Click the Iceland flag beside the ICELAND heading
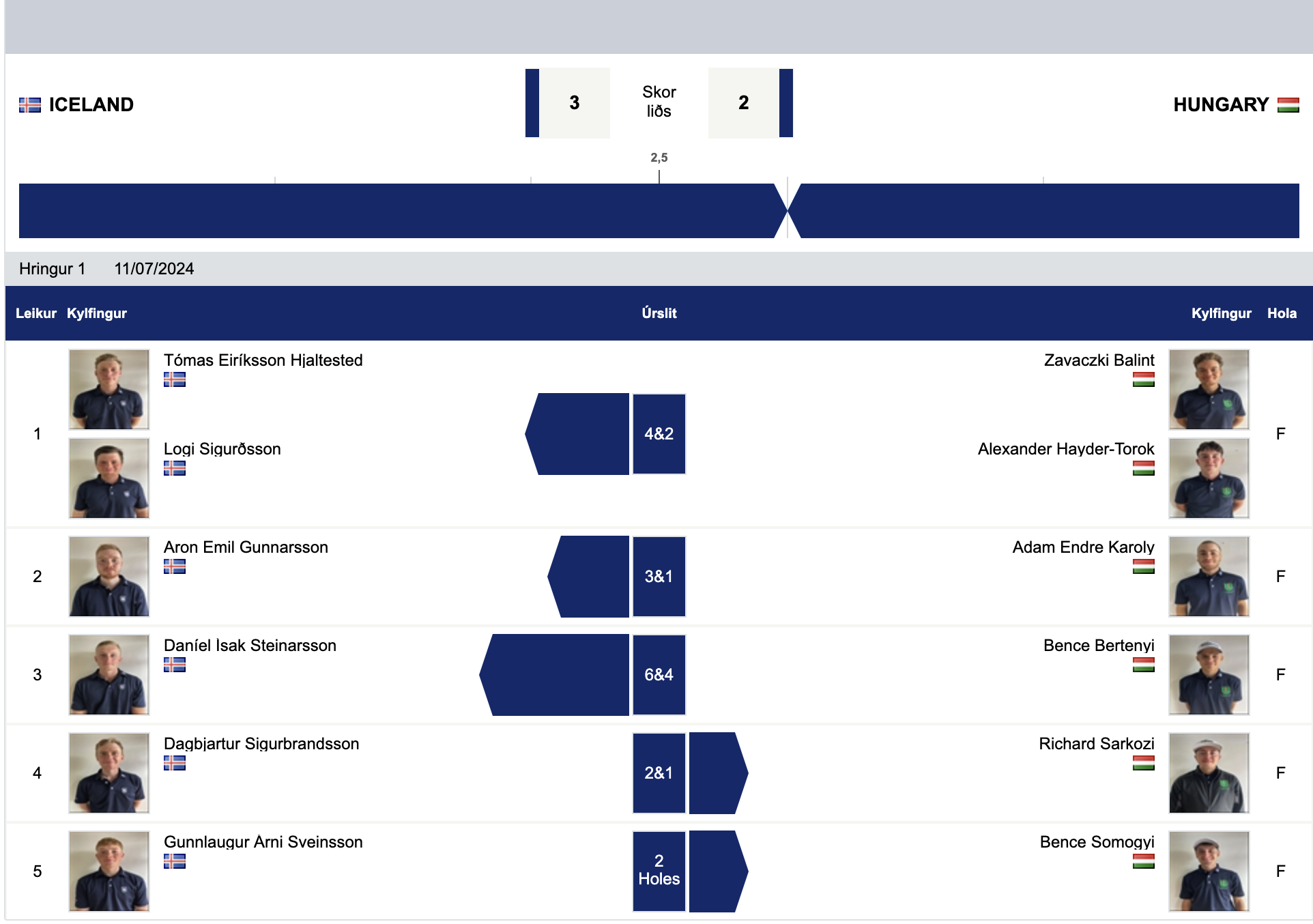The height and width of the screenshot is (924, 1313). tap(29, 105)
